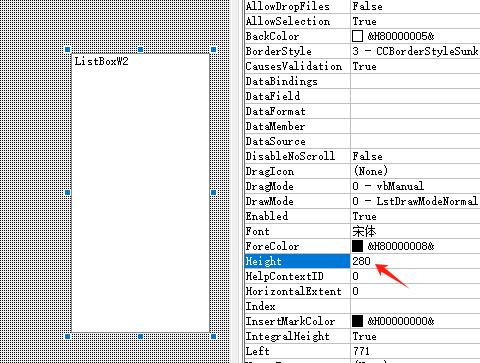The width and height of the screenshot is (480, 363).
Task: Select the ListBoxW2 control on the form
Action: [141, 193]
